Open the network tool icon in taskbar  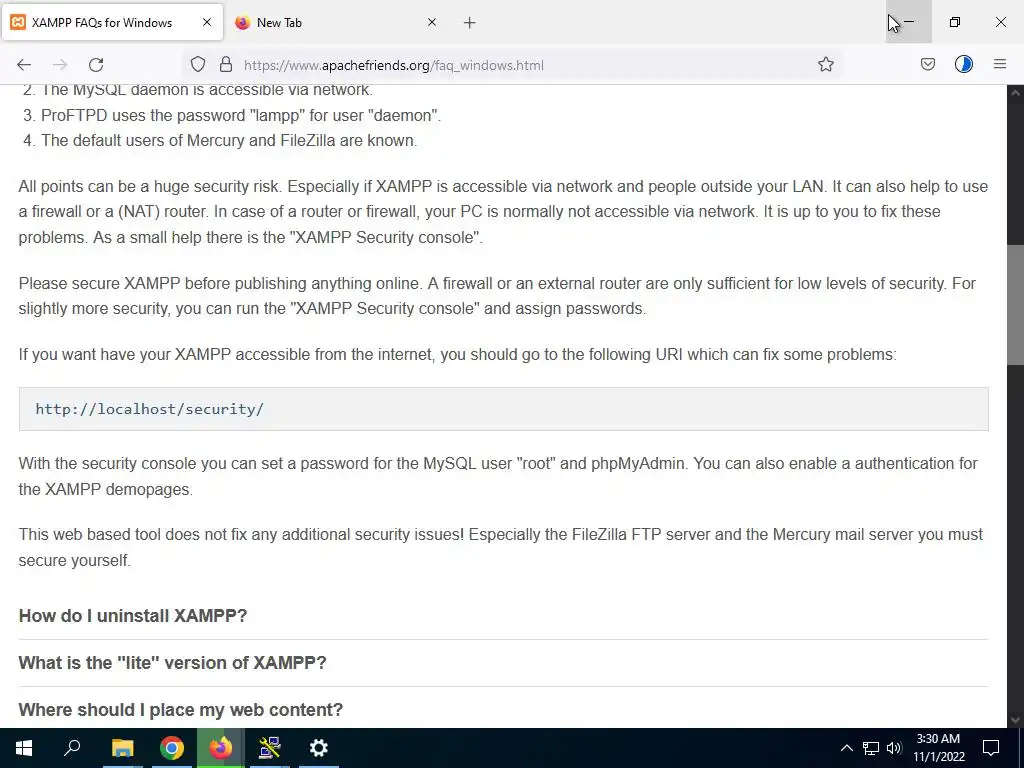pos(269,748)
